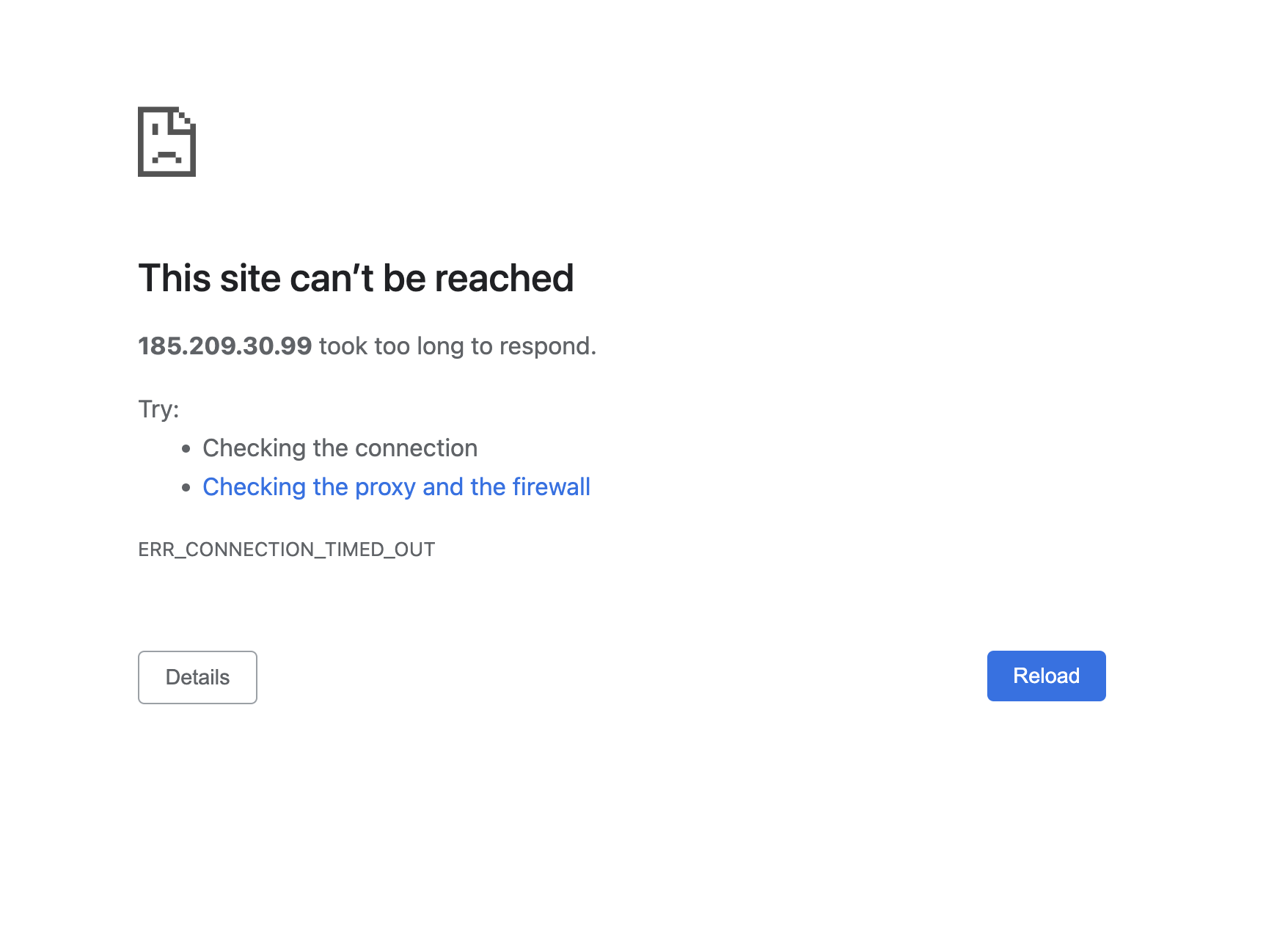Click the bullet before "Checking the connection"
The width and height of the screenshot is (1288, 939).
point(186,448)
